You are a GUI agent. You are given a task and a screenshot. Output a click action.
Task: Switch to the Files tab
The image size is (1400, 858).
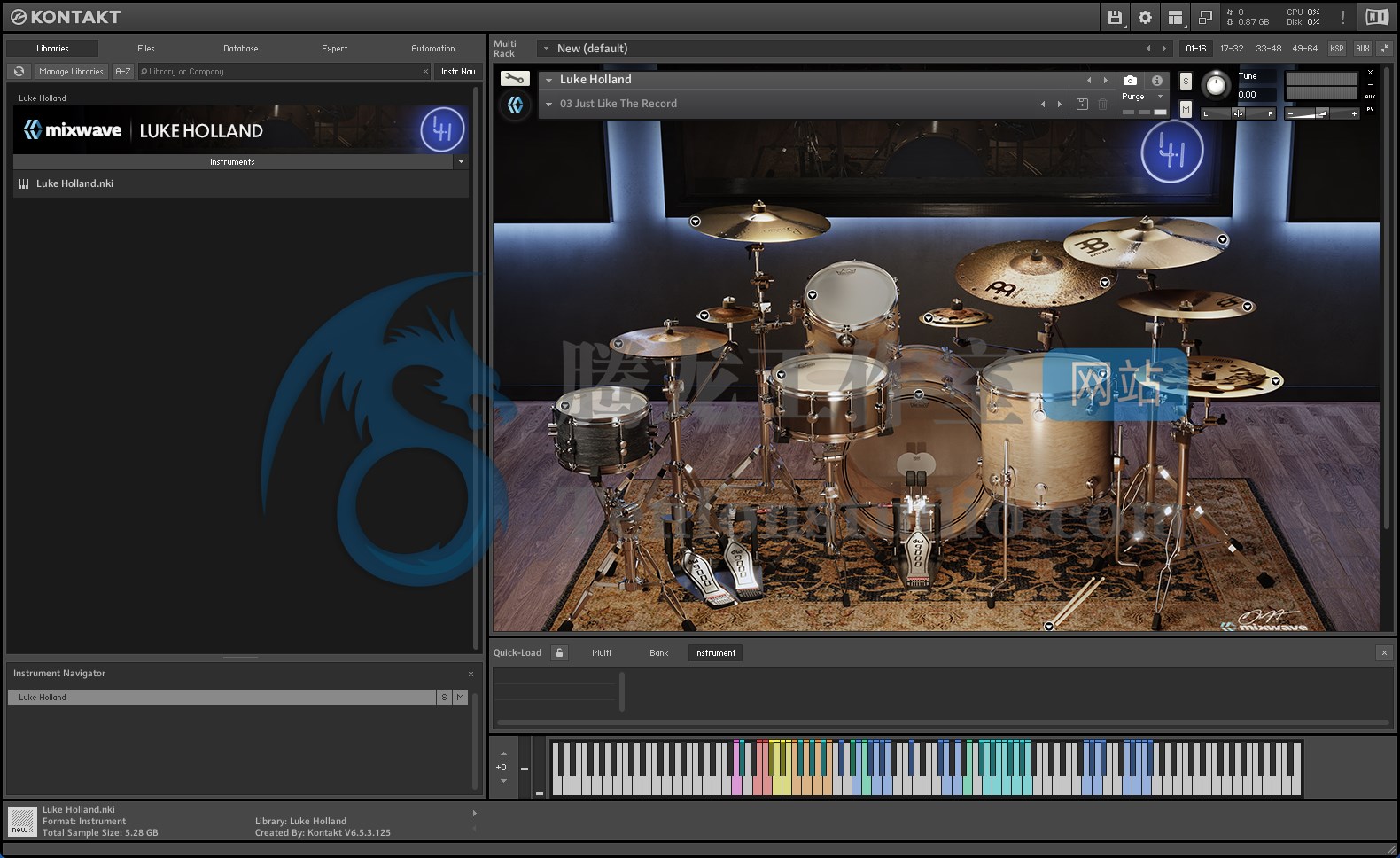click(x=146, y=49)
